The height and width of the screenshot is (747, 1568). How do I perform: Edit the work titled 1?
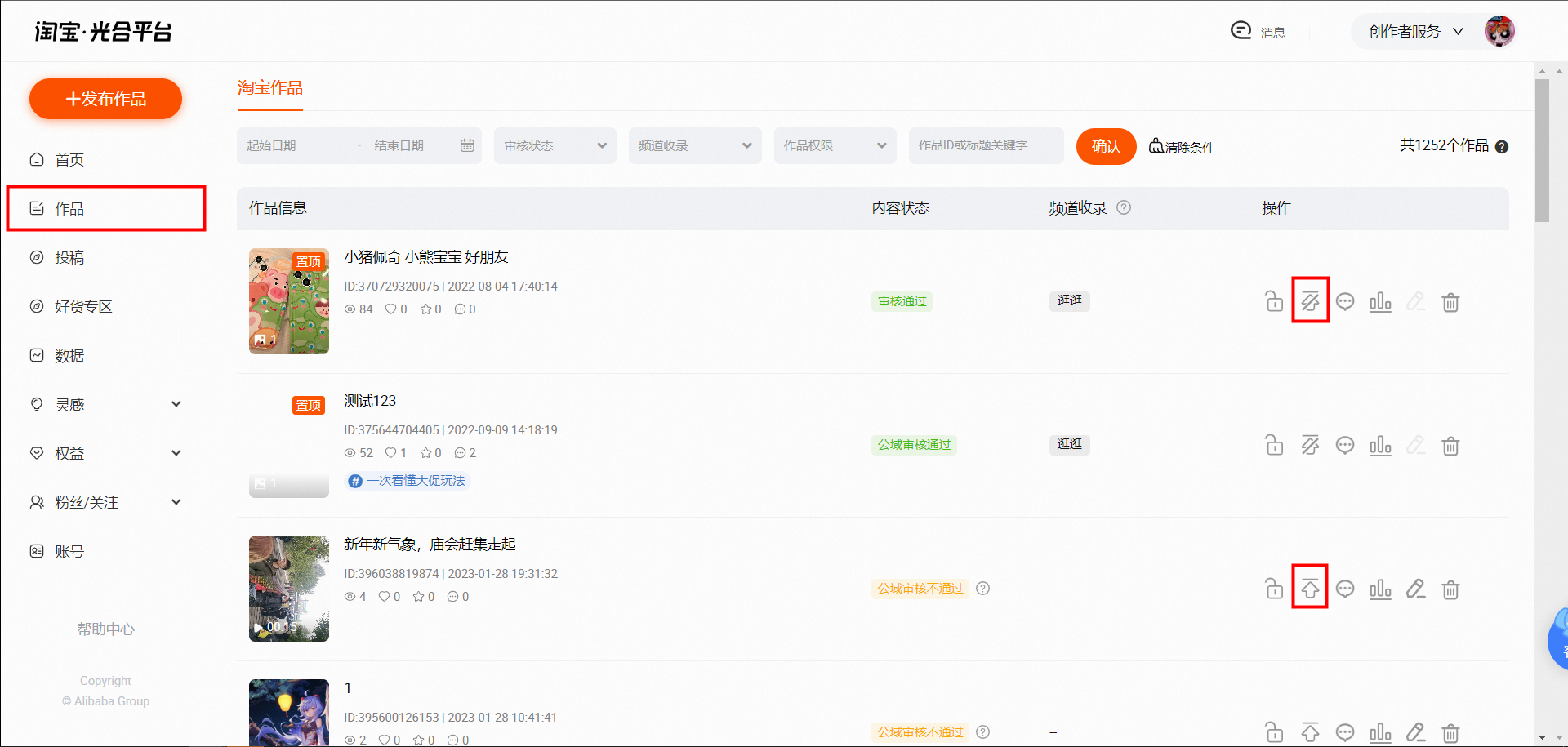[1415, 732]
